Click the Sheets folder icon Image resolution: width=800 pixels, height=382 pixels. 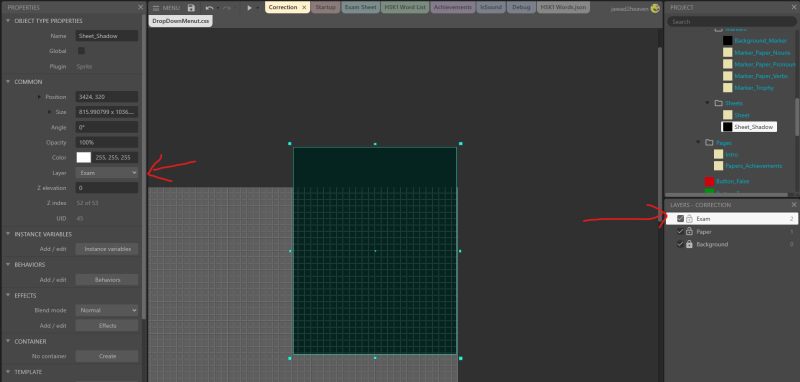coord(718,103)
